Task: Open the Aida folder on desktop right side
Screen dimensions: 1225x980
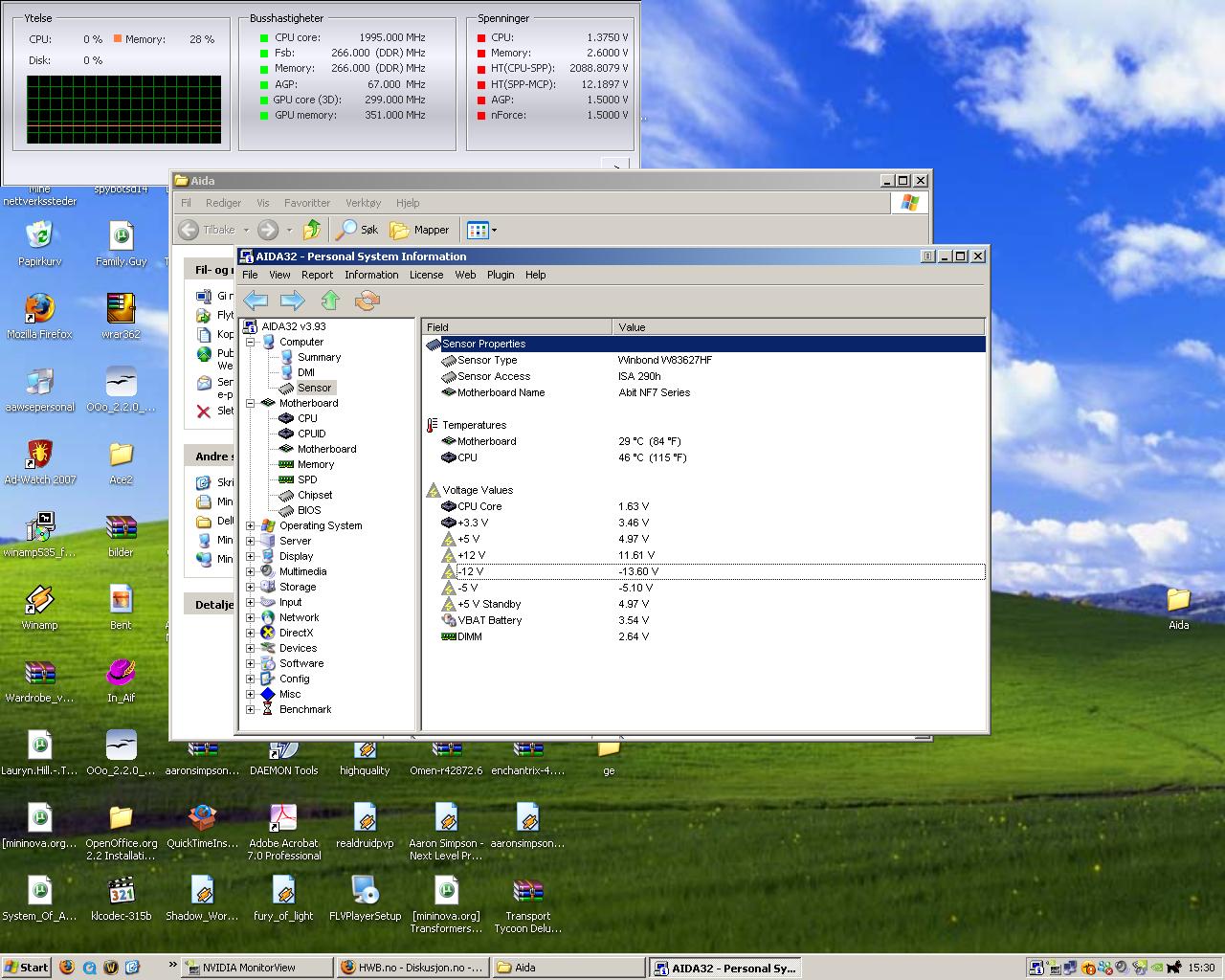Action: 1178,608
